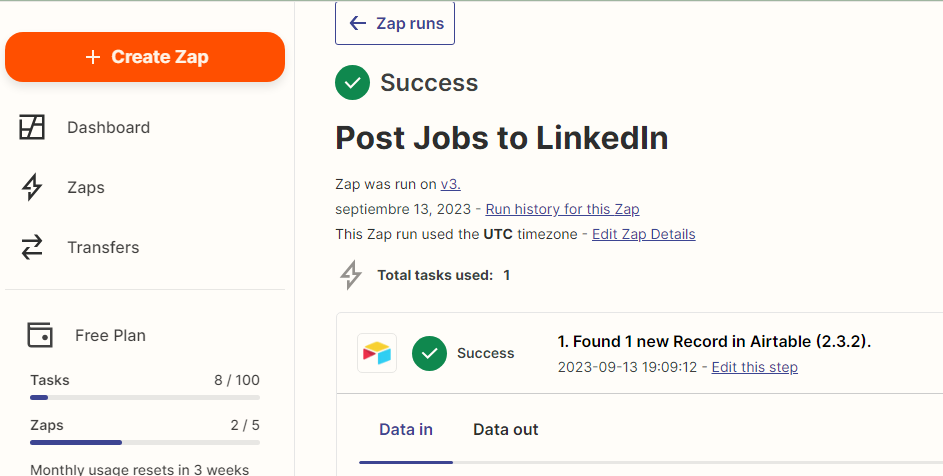Click Edit this step link
The image size is (943, 476).
(x=754, y=367)
